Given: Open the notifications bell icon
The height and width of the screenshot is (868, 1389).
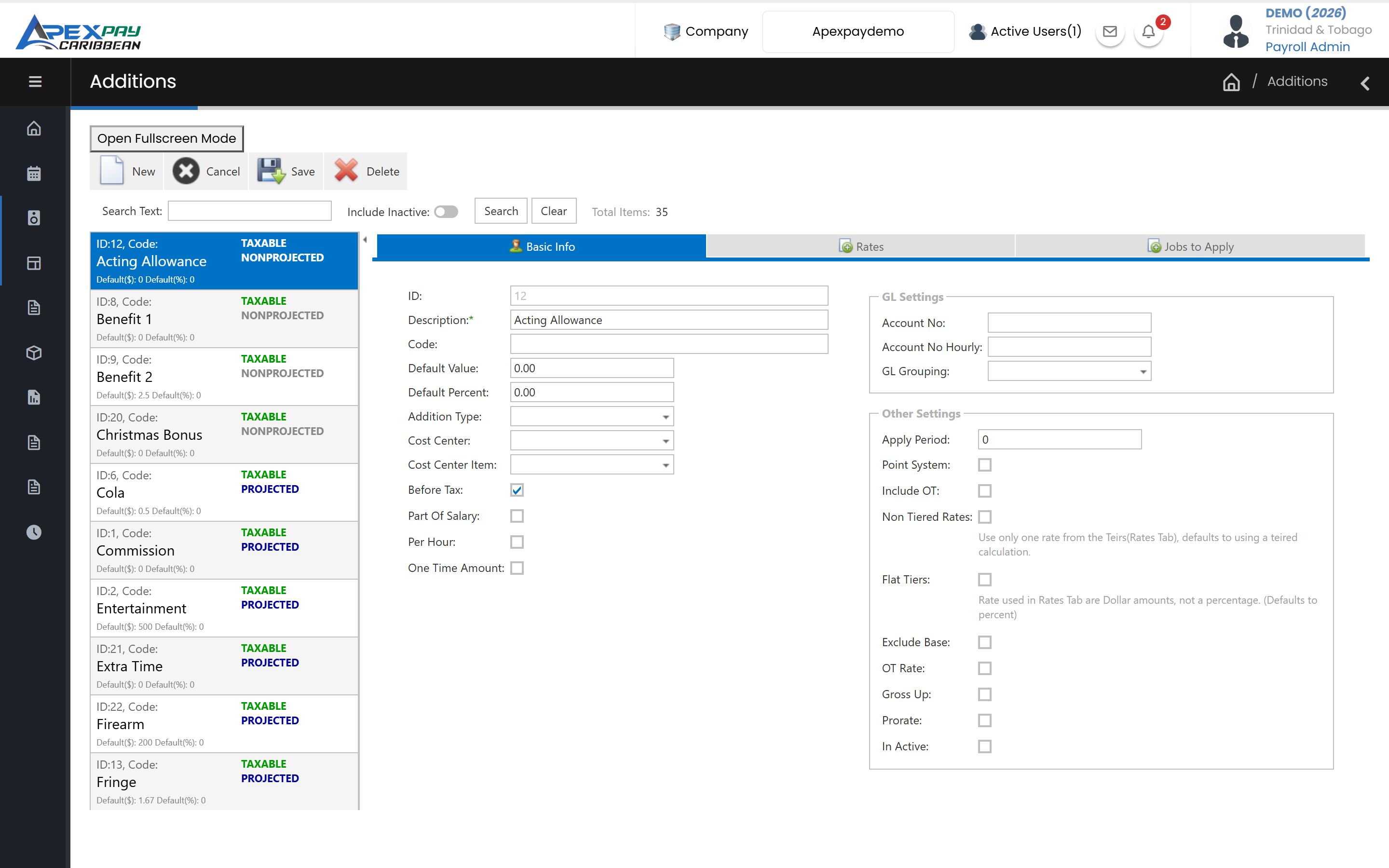Looking at the screenshot, I should [x=1148, y=31].
